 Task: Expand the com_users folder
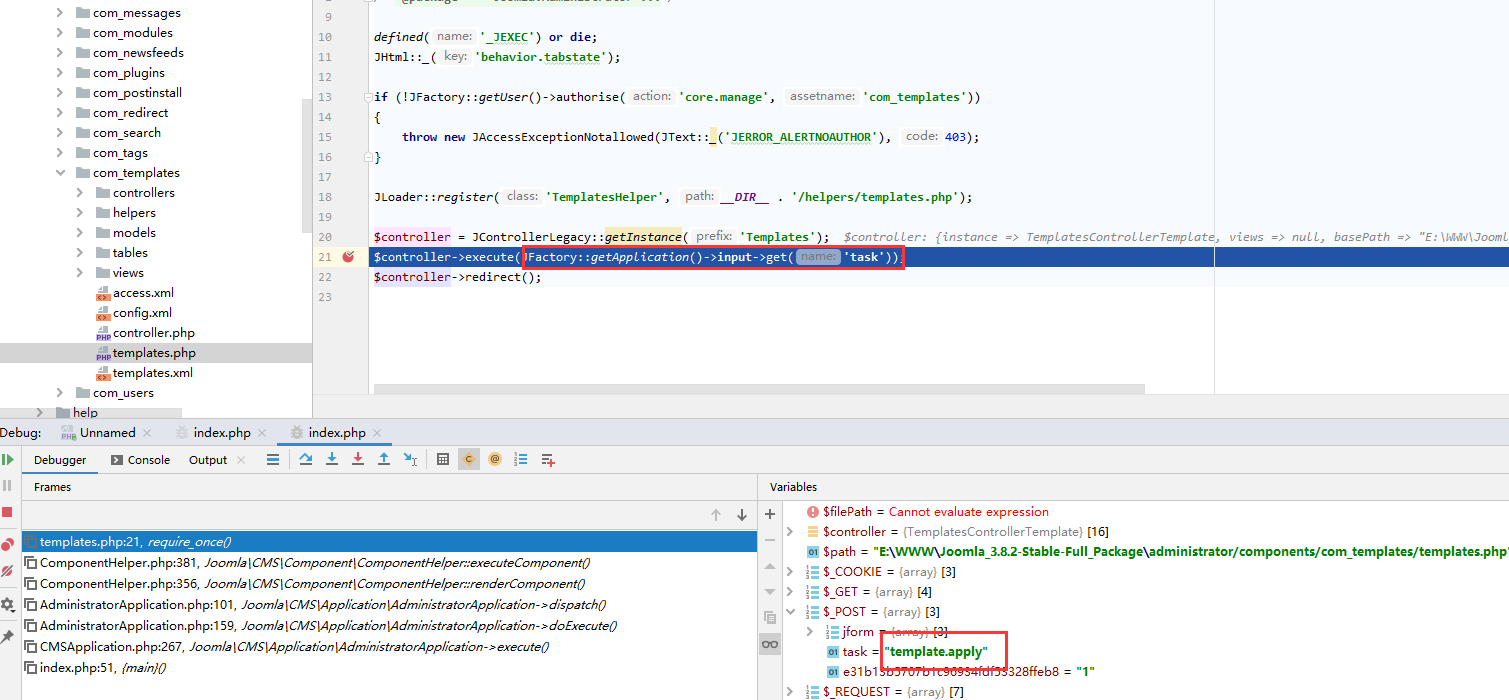(x=59, y=393)
